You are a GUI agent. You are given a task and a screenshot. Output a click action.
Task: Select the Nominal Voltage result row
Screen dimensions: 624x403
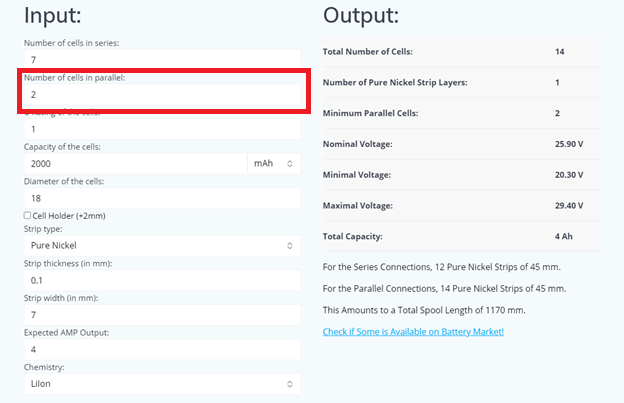(460, 144)
